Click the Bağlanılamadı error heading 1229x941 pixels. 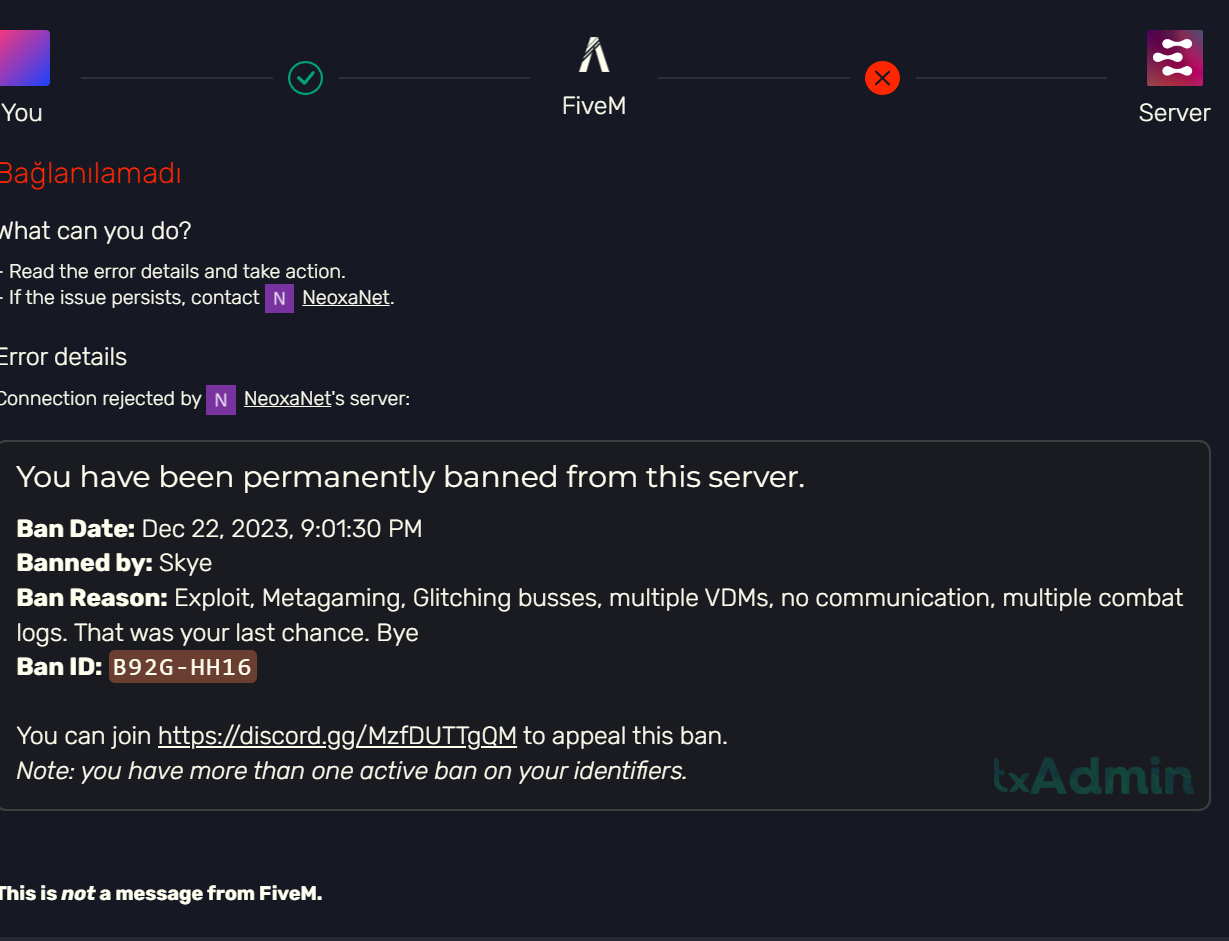point(90,174)
